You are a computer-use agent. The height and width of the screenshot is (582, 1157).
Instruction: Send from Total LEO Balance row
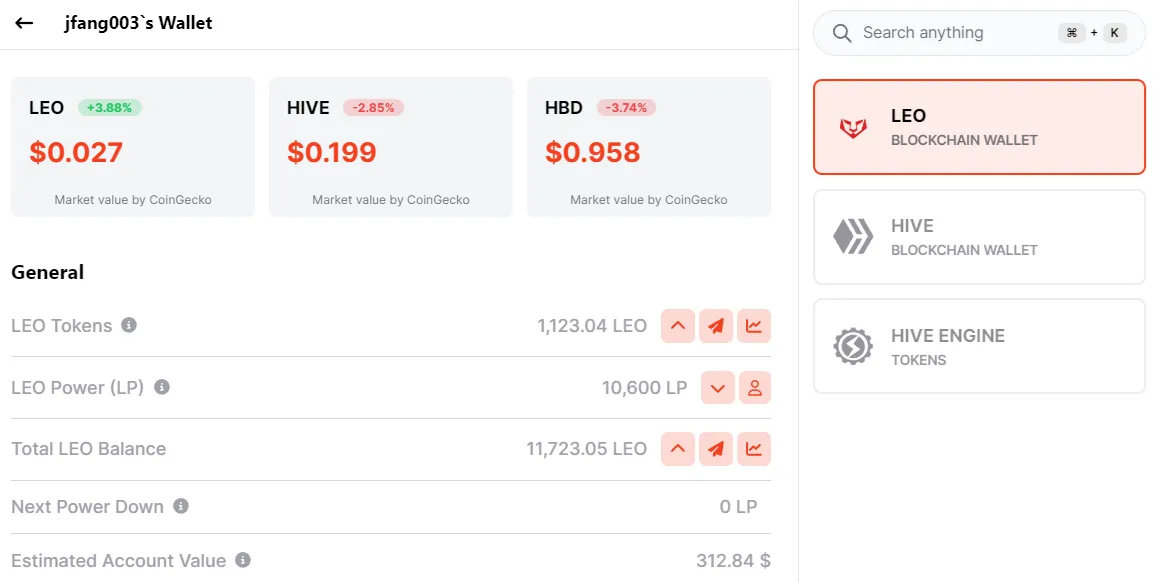pos(716,448)
